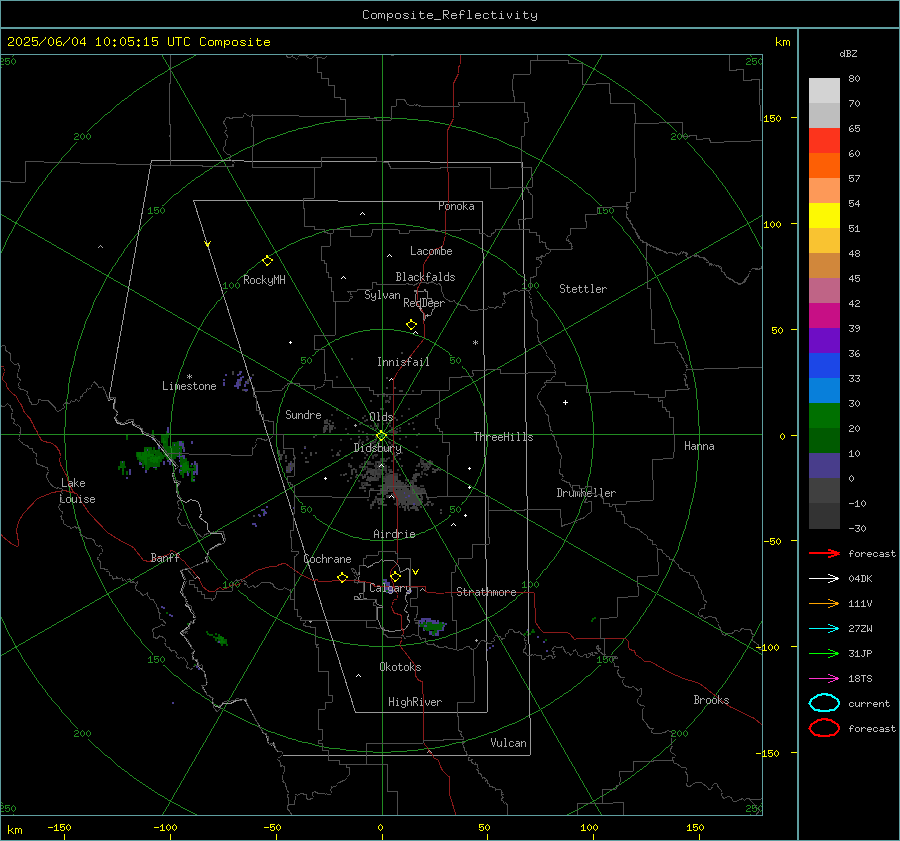Click the Ponoka city label
The width and height of the screenshot is (900, 841).
click(456, 206)
